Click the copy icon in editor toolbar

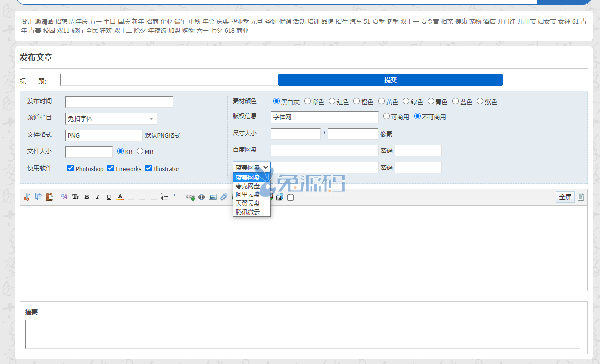[x=38, y=197]
